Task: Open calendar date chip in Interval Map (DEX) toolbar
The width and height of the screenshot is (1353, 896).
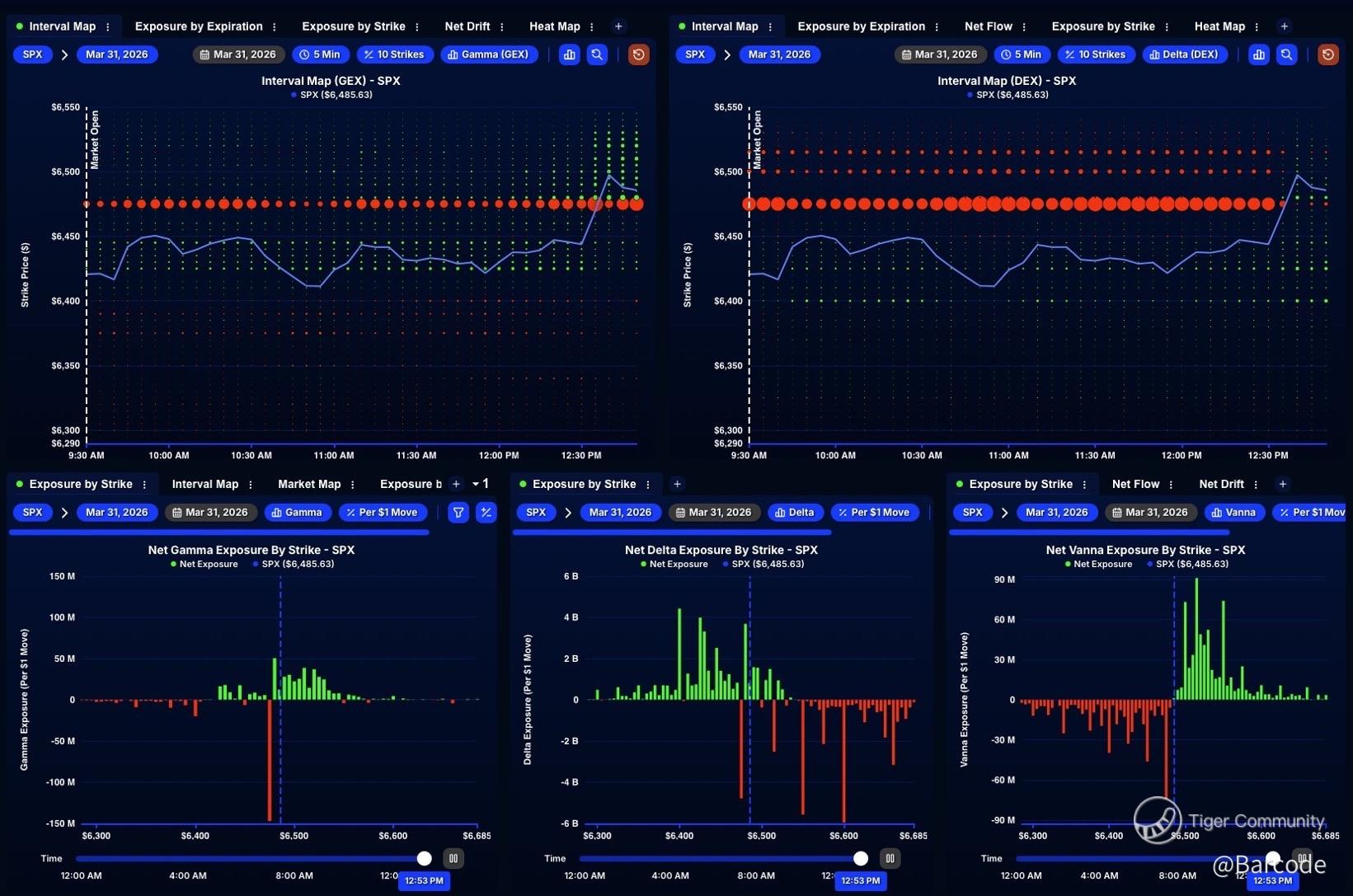Action: (939, 54)
